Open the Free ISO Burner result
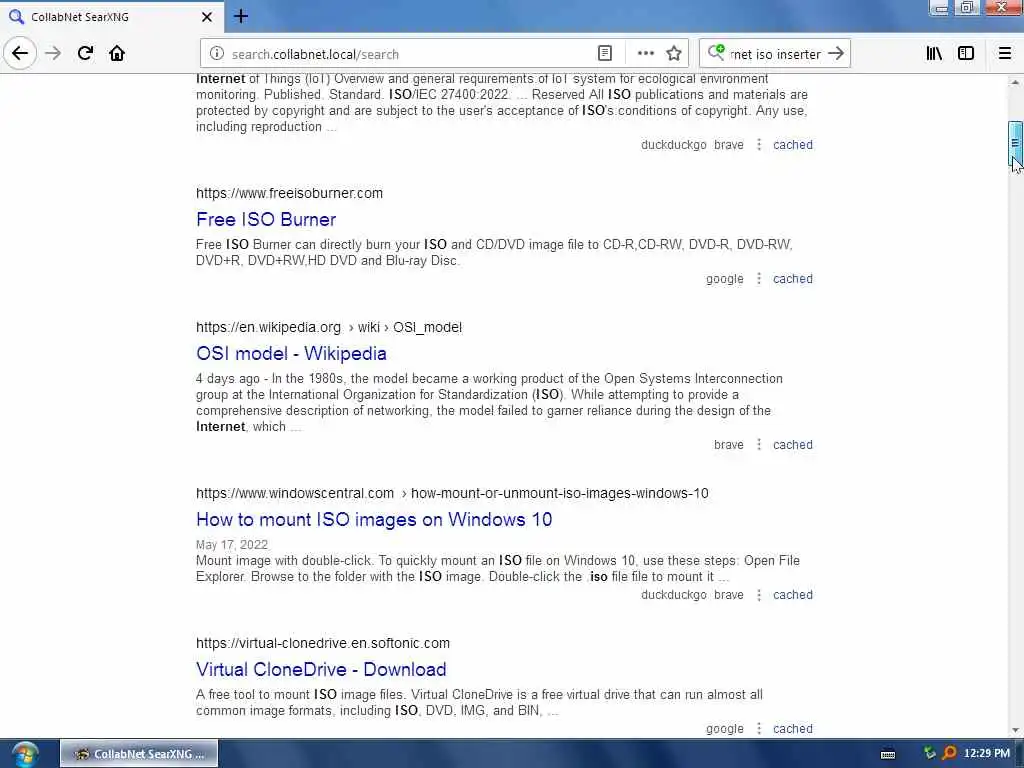 [x=266, y=219]
